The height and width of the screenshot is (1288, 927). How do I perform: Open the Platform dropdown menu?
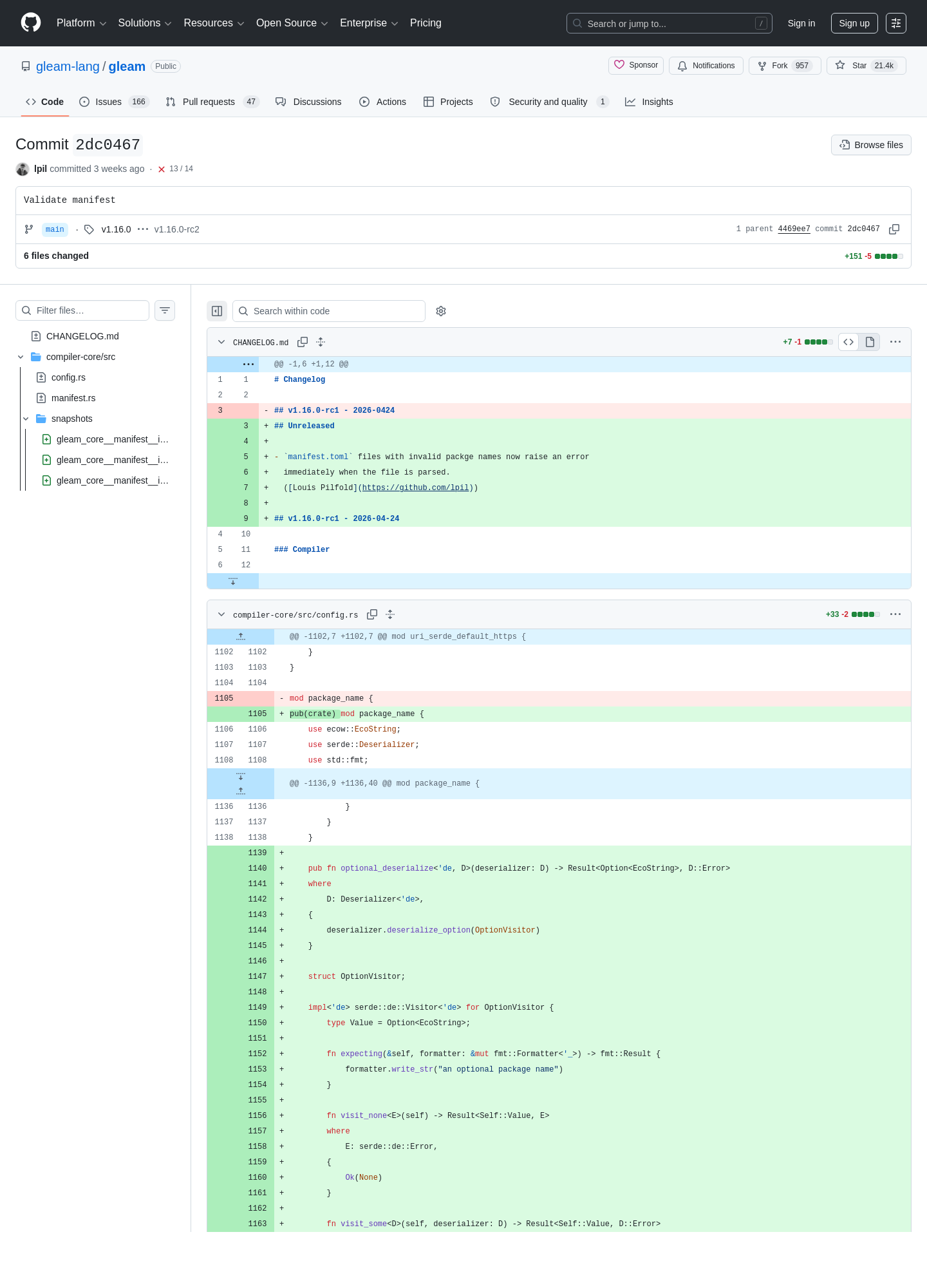82,23
